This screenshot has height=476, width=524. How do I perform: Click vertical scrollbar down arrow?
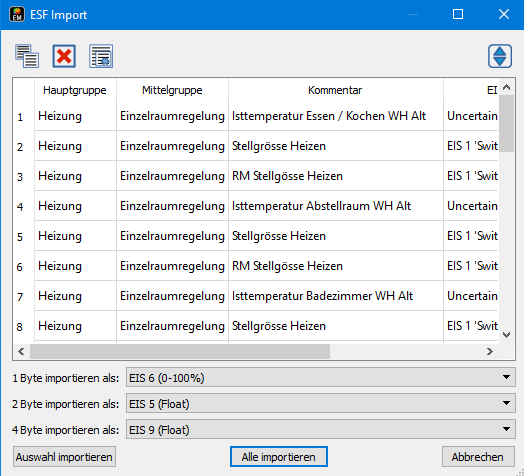coord(507,335)
